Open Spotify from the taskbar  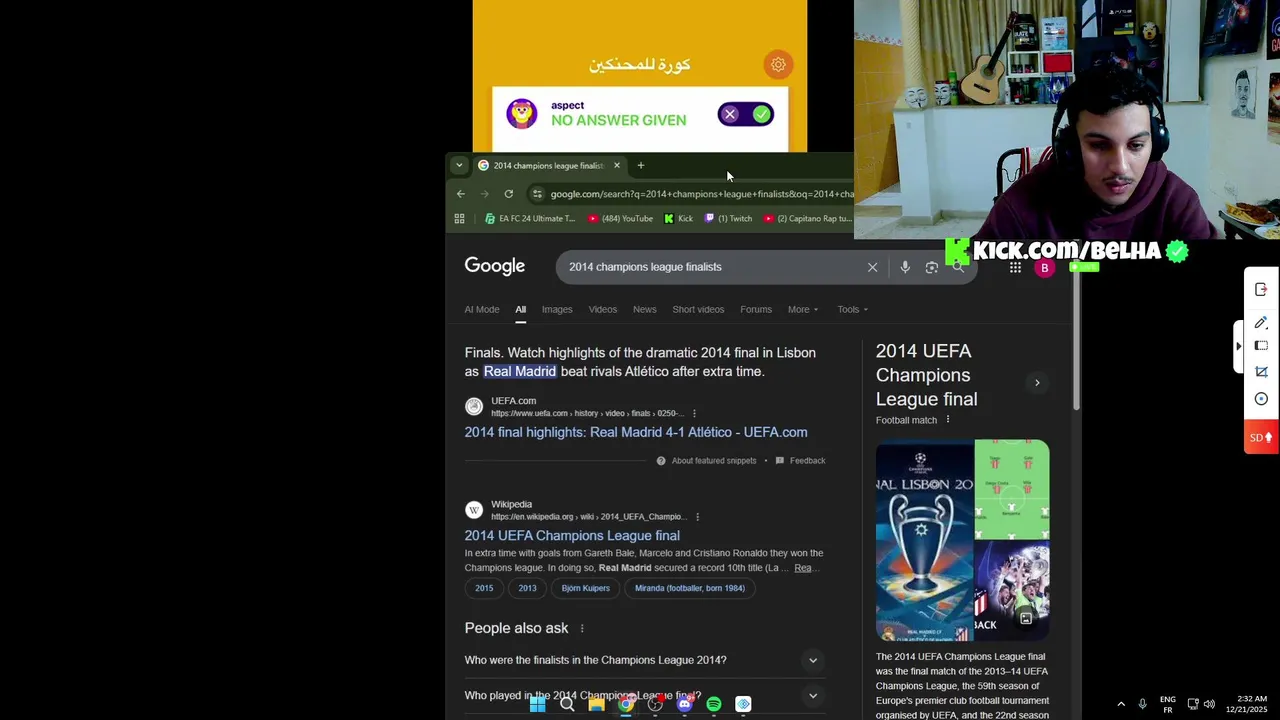click(x=714, y=704)
